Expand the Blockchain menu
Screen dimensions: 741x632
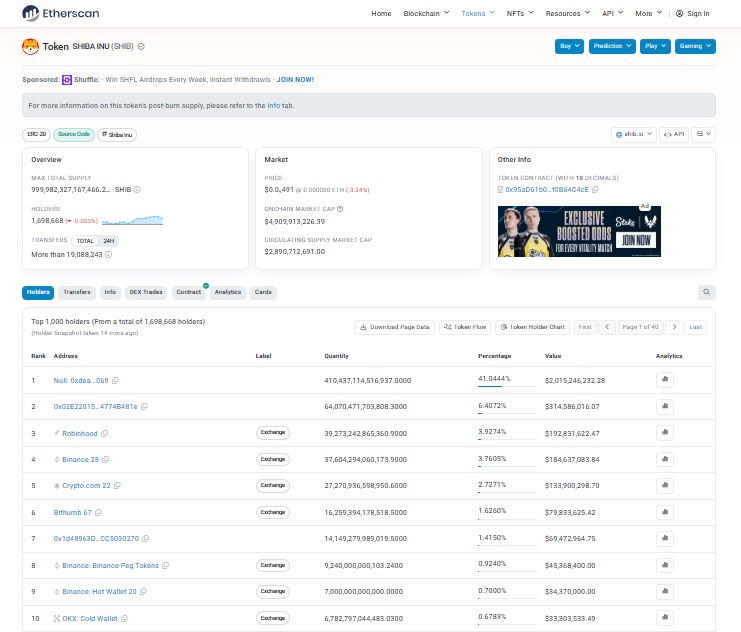point(426,13)
